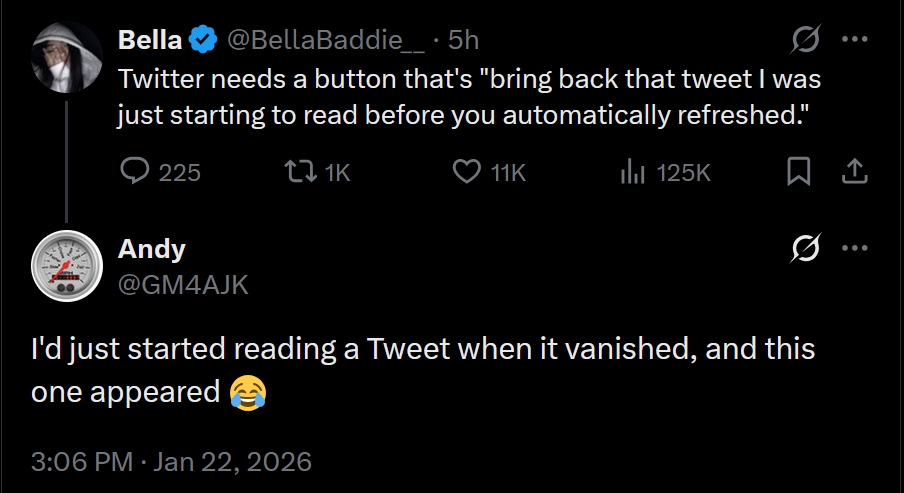Click the share icon on Bella's tweet
This screenshot has height=493, width=904.
853,173
